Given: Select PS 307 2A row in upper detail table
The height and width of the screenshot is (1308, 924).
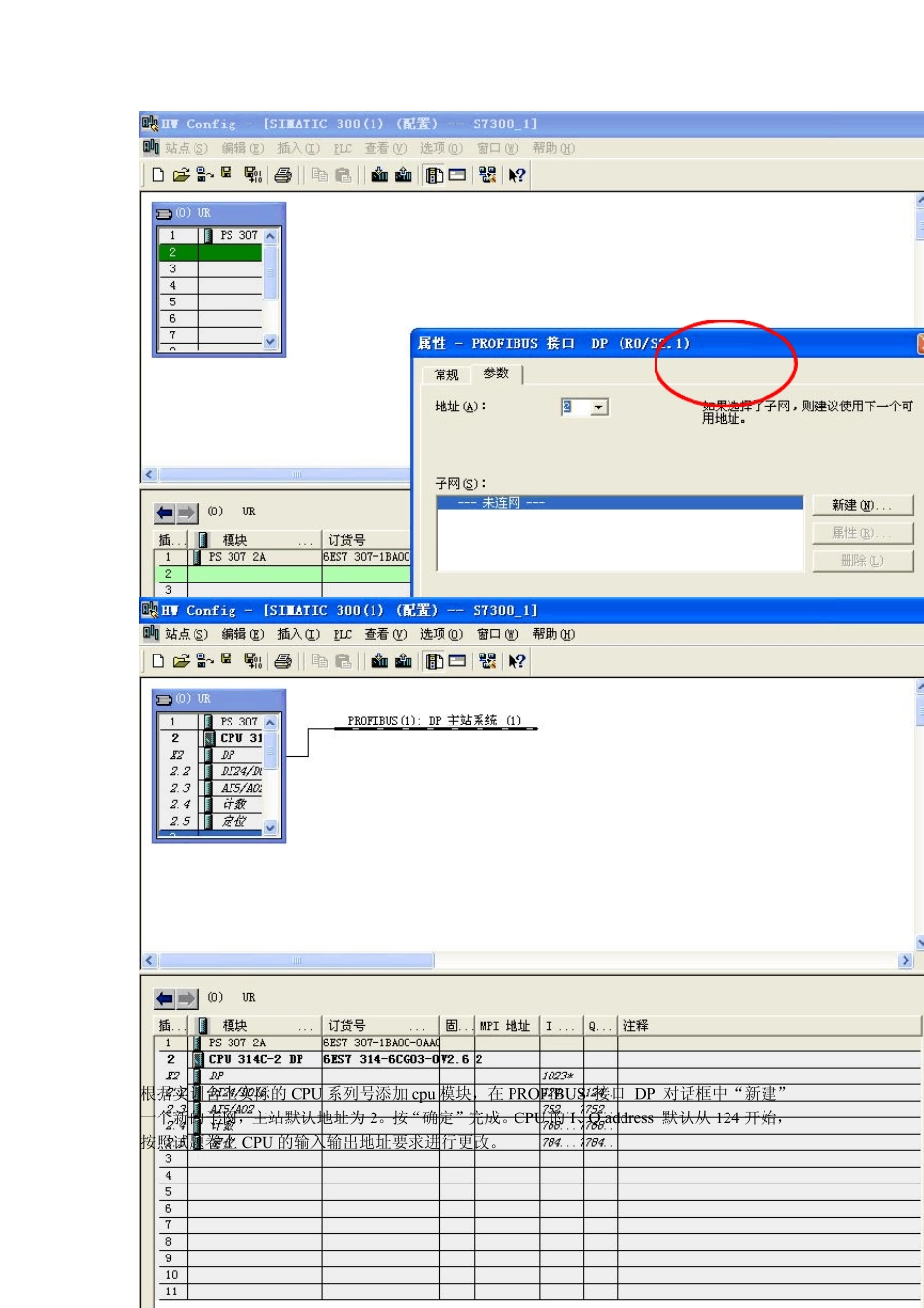Looking at the screenshot, I should (x=283, y=557).
